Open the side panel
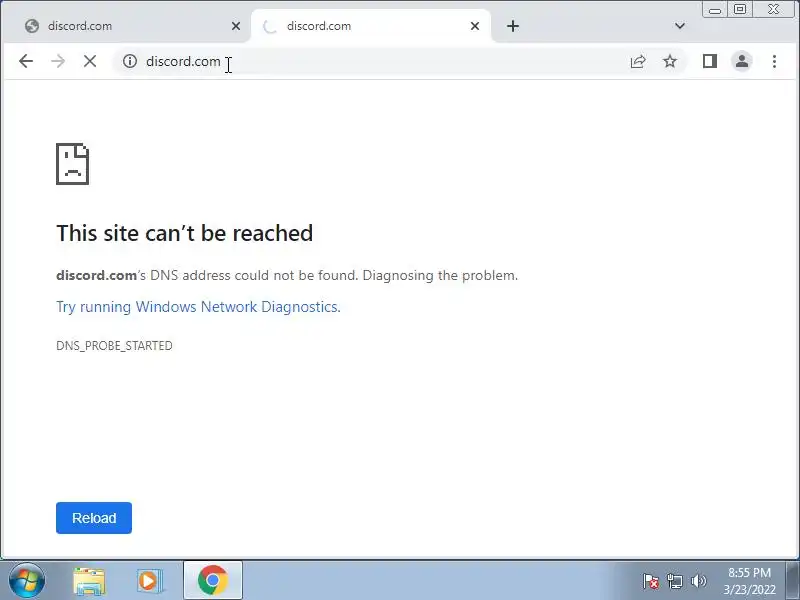The height and width of the screenshot is (600, 800). pyautogui.click(x=710, y=61)
